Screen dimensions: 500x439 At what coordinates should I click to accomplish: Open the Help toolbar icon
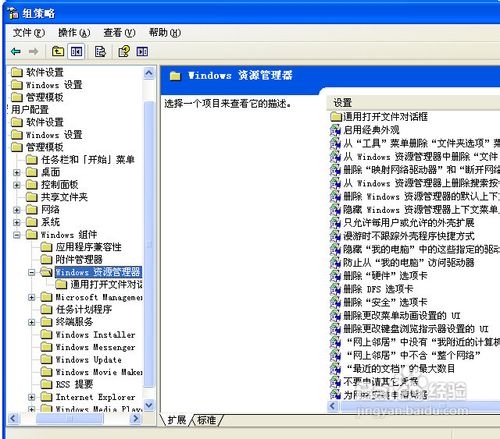[124, 52]
